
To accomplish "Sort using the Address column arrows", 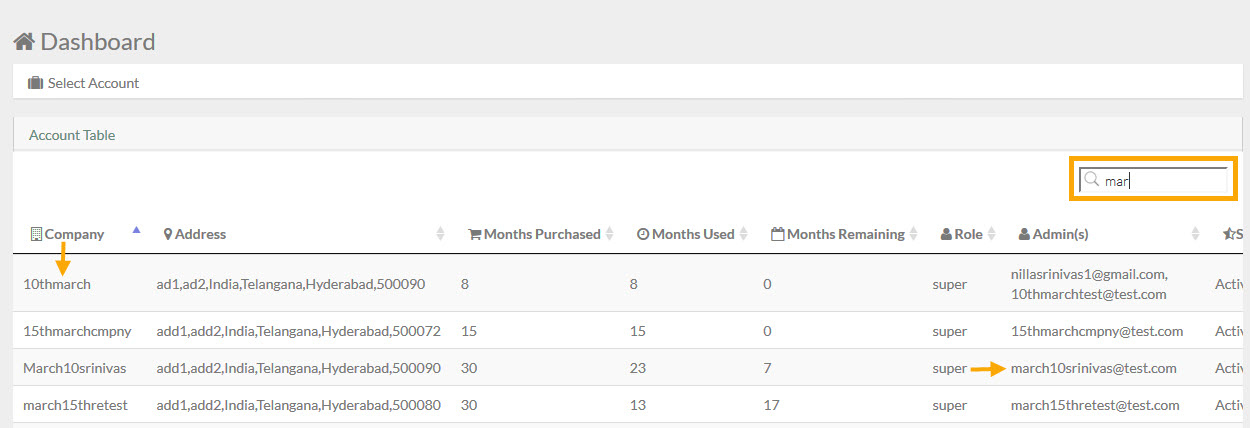I will coord(441,234).
